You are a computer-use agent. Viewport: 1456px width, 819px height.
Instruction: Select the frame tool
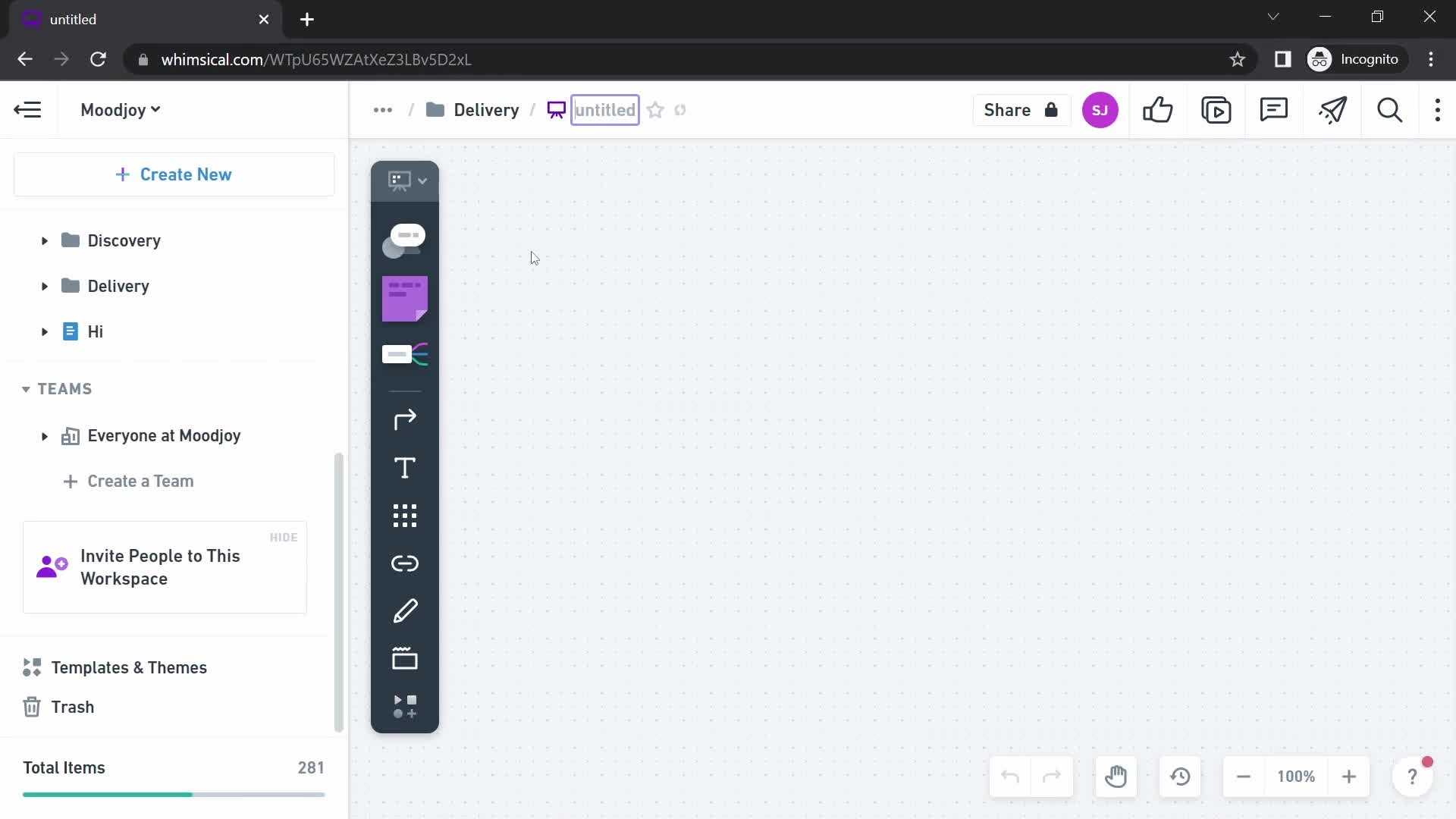(404, 659)
